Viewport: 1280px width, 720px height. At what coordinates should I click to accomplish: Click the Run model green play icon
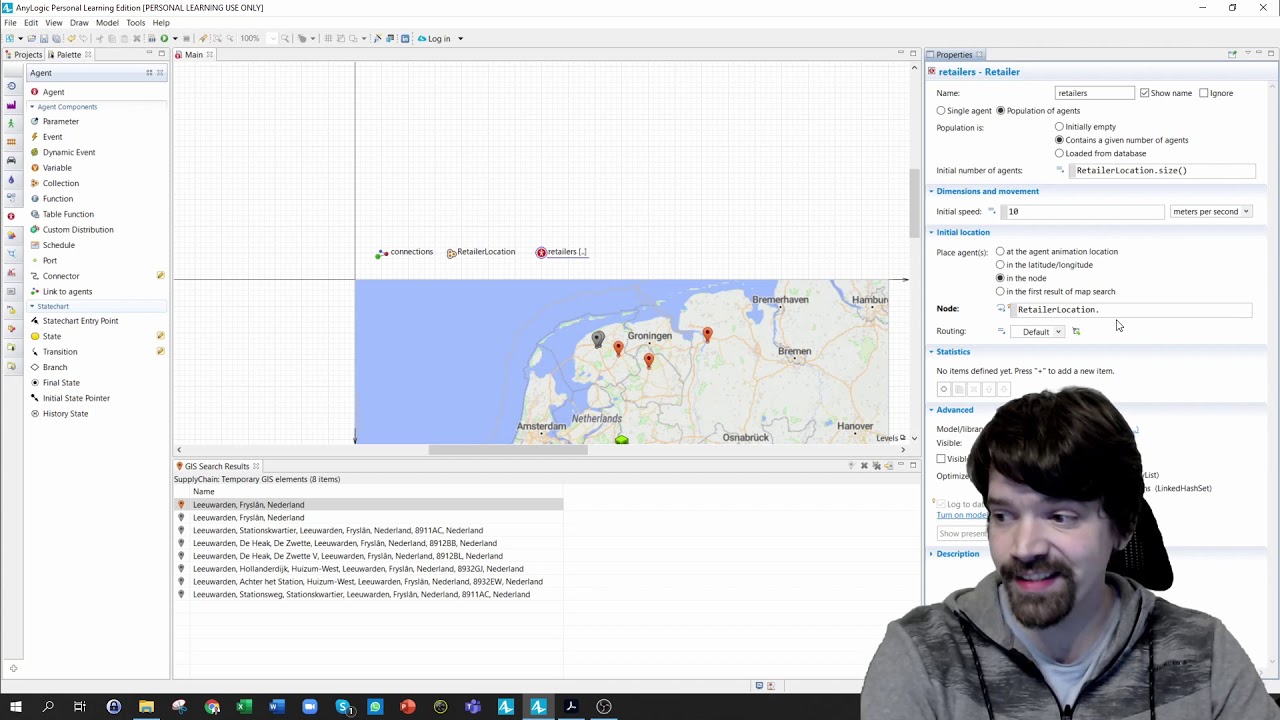tap(164, 38)
